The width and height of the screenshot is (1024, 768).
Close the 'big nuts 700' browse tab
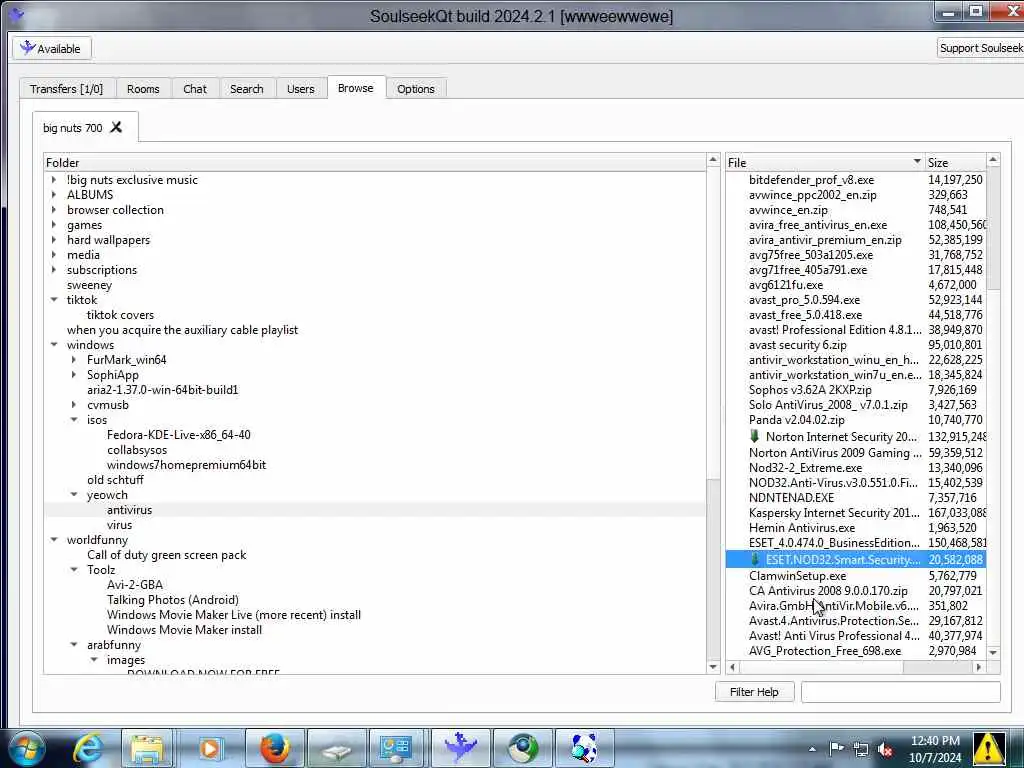pyautogui.click(x=116, y=127)
